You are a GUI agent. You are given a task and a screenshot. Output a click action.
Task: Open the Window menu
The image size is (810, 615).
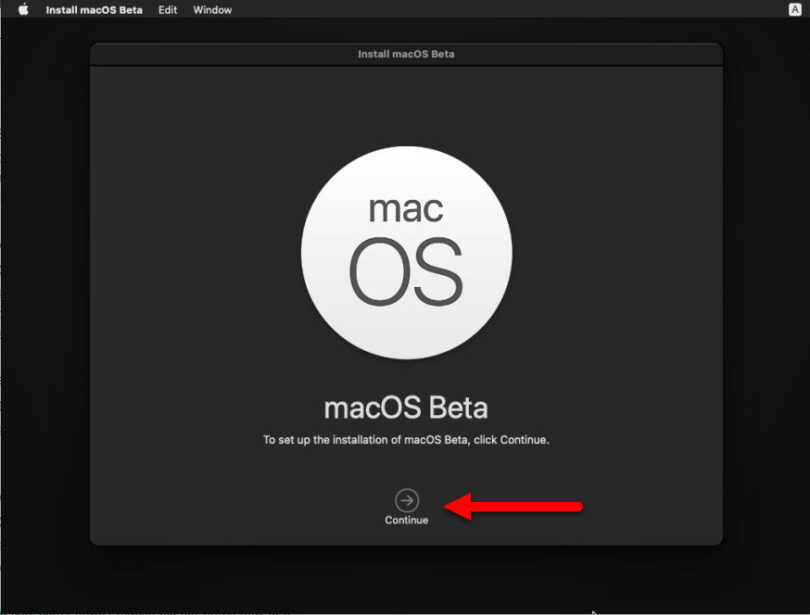[x=212, y=10]
